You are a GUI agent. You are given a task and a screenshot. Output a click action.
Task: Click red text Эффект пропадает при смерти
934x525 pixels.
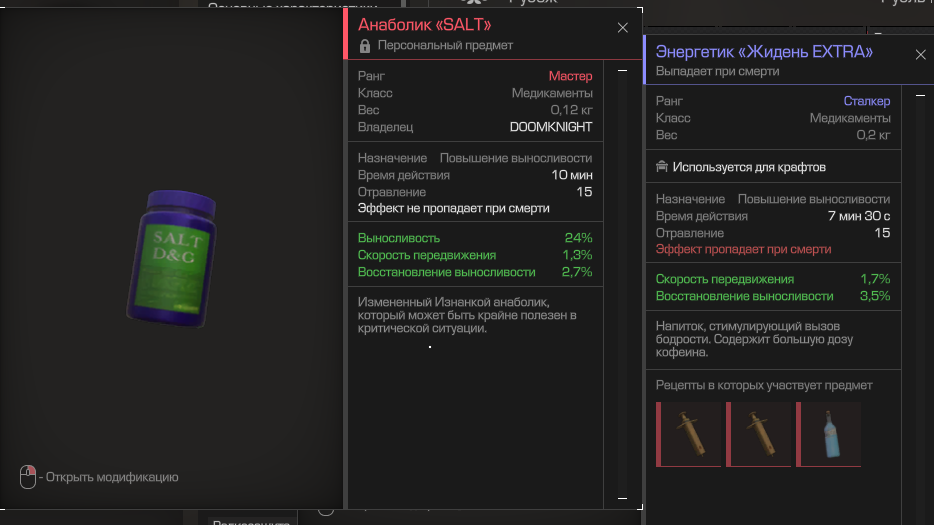click(x=743, y=250)
